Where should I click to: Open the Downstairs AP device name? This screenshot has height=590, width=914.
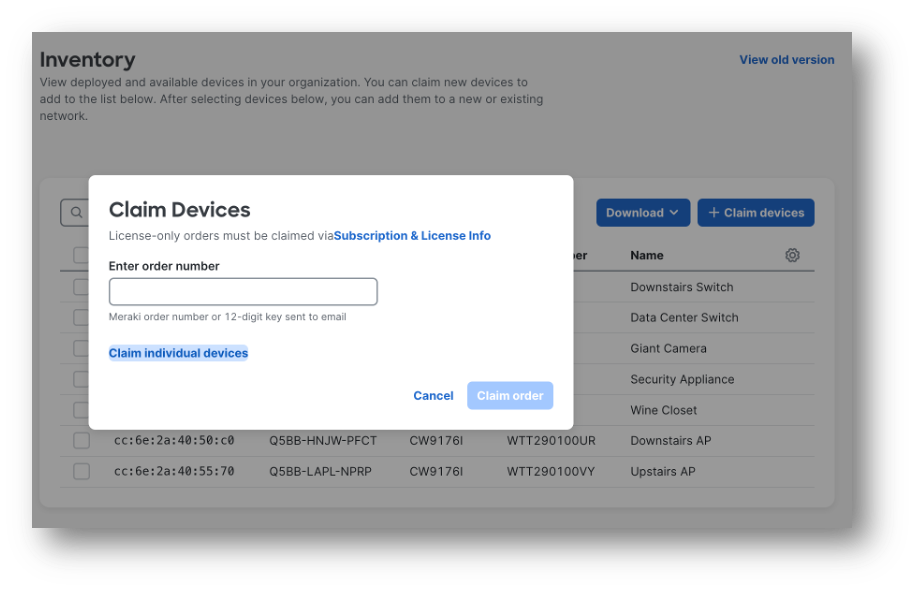pos(670,440)
